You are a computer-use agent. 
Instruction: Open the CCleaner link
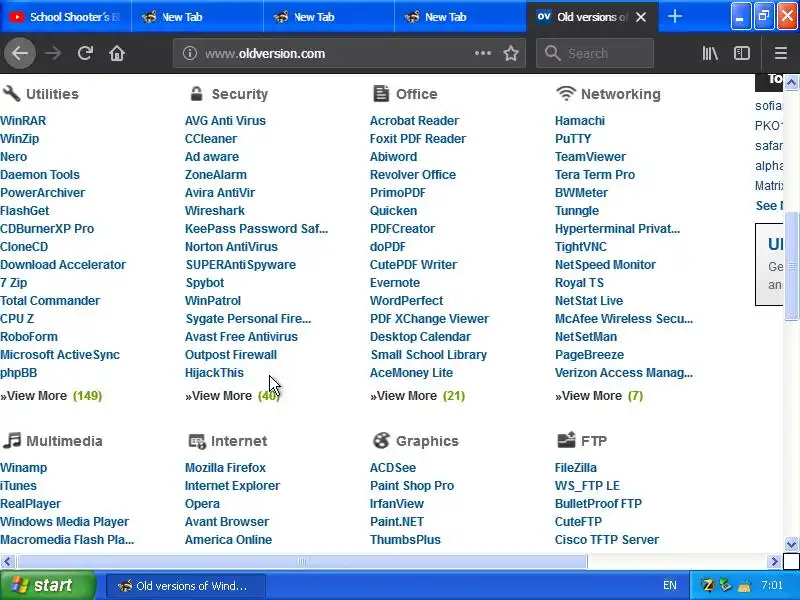click(x=211, y=138)
